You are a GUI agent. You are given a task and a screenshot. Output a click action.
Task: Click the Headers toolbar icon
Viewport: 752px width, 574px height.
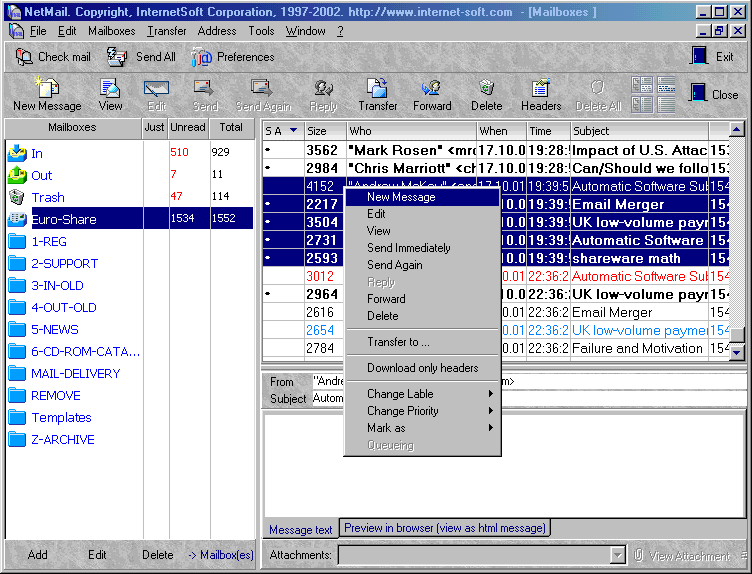[x=540, y=88]
